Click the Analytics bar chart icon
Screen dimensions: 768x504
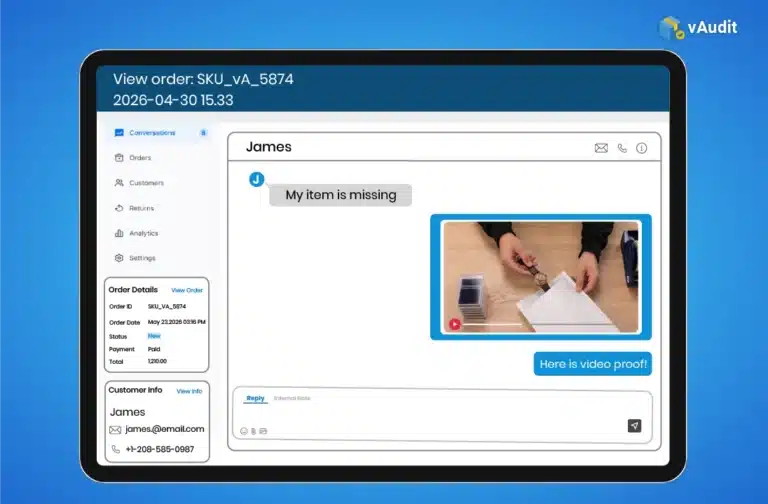[x=119, y=233]
